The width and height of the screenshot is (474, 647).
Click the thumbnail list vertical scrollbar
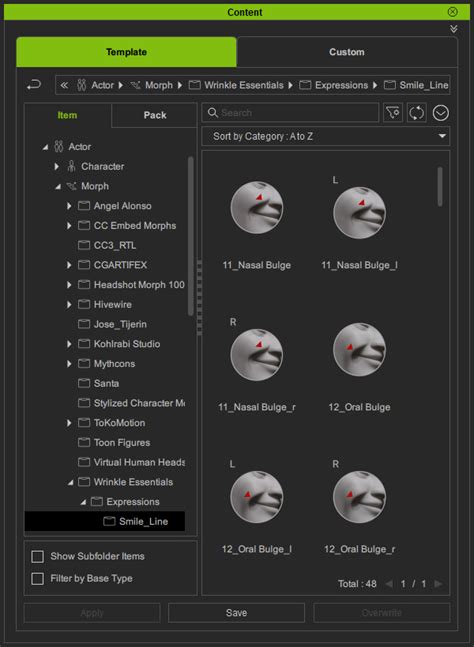point(440,186)
